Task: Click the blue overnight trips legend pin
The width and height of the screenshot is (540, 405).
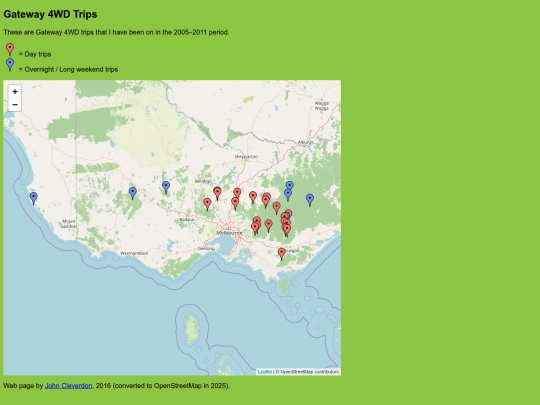Action: point(10,65)
